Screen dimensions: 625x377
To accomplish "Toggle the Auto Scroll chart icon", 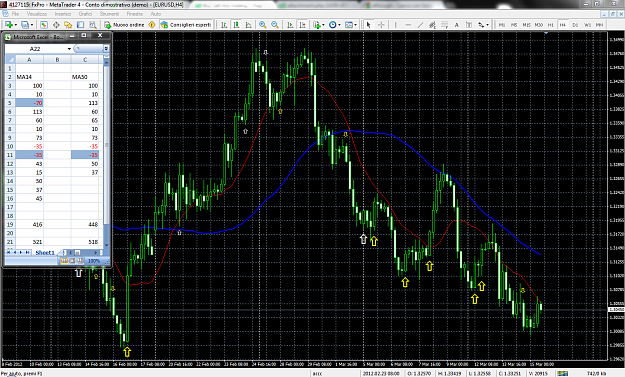I will 290,25.
